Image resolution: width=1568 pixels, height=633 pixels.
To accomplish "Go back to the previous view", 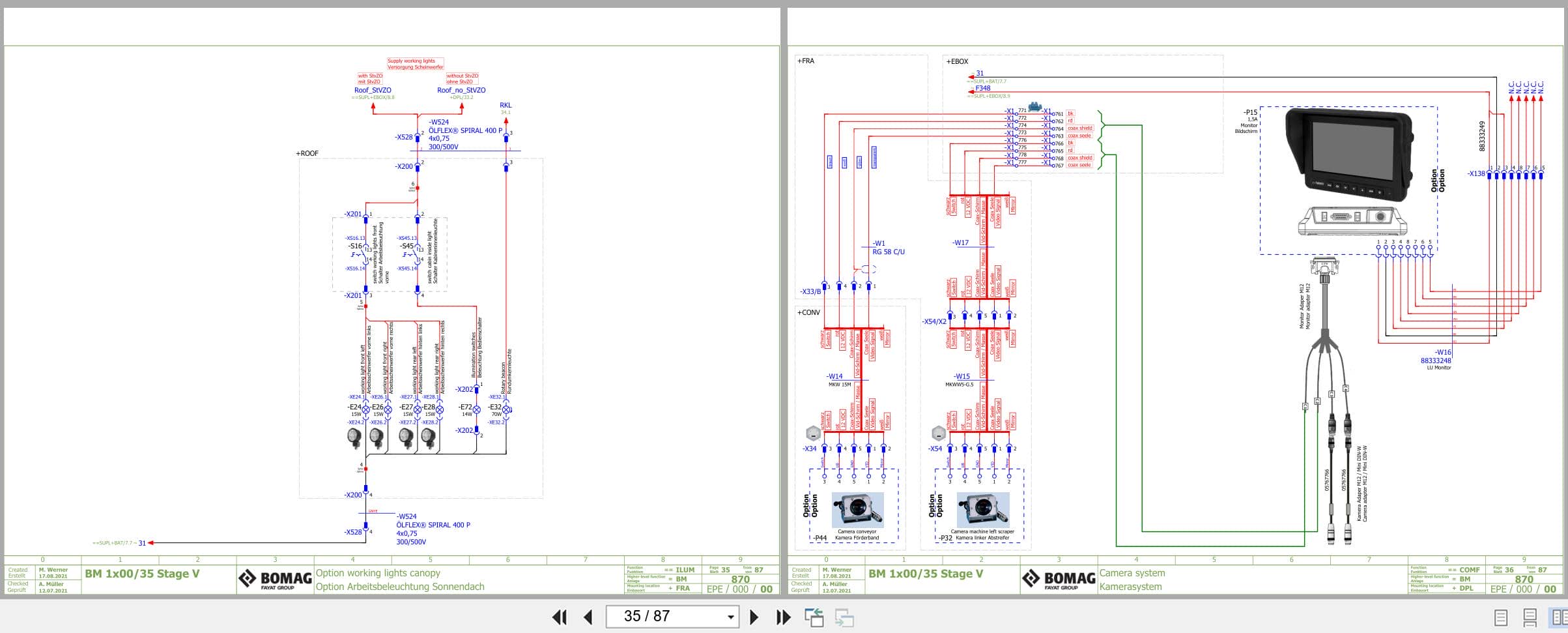I will [x=814, y=617].
